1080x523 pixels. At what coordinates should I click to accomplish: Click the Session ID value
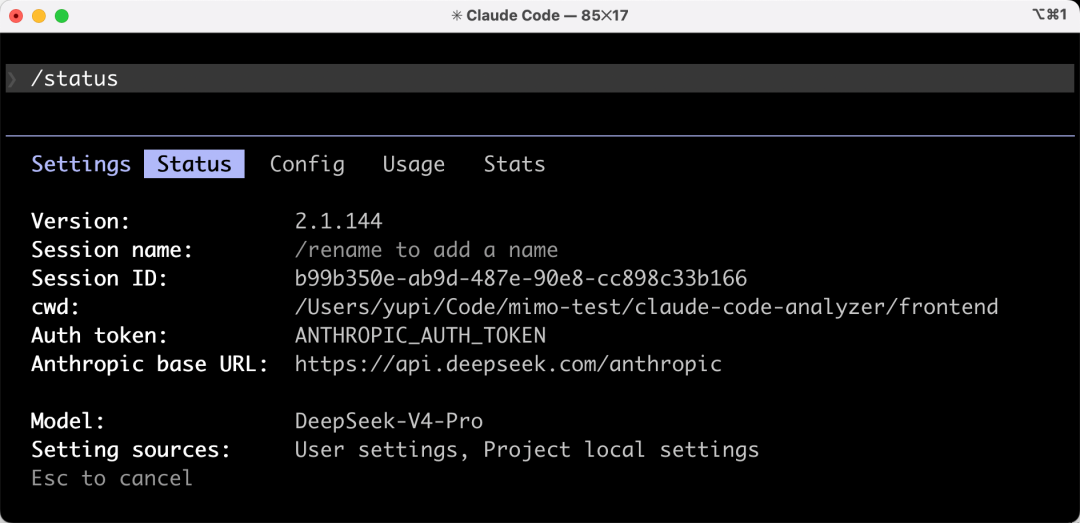[x=521, y=278]
